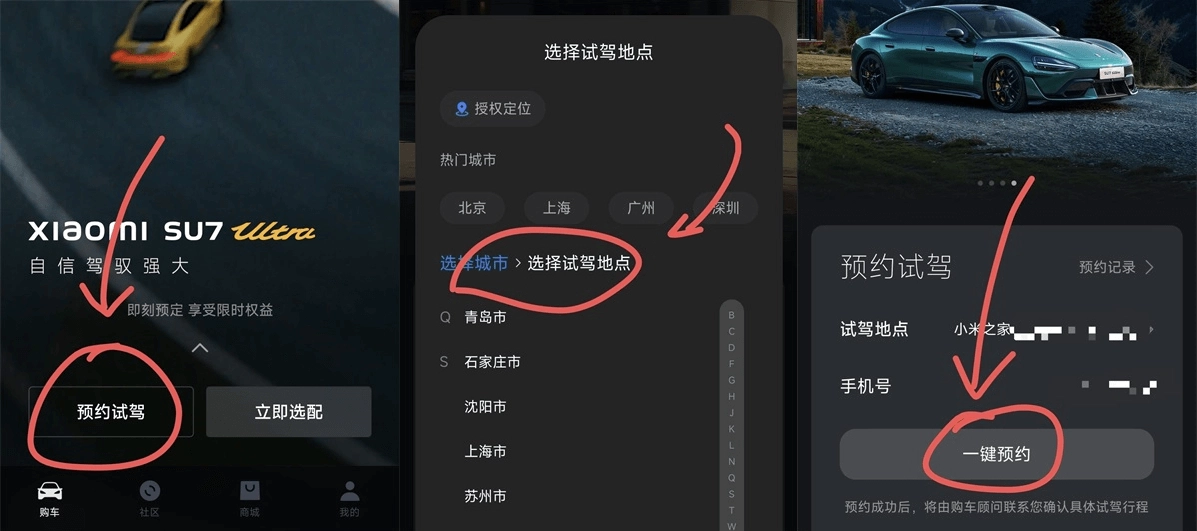Tap the 购车 car icon in bottom navigation
1197x531 pixels.
[x=50, y=491]
